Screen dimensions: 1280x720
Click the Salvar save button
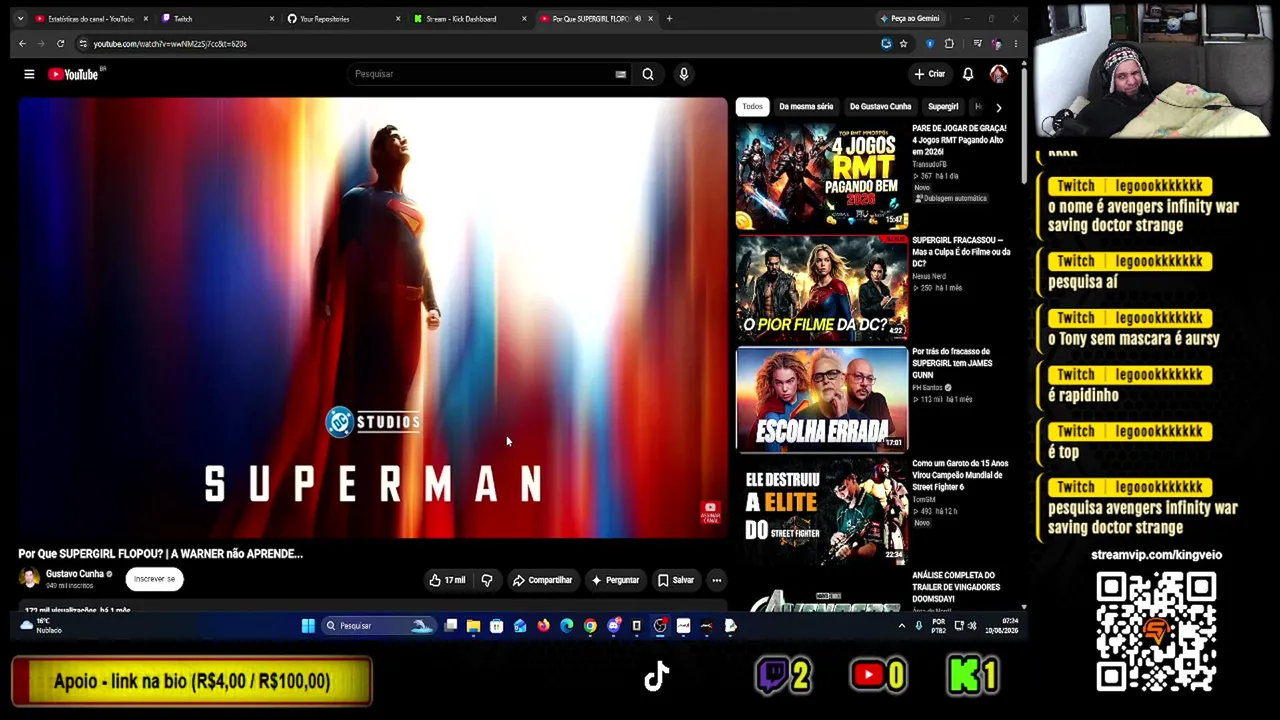click(x=676, y=580)
